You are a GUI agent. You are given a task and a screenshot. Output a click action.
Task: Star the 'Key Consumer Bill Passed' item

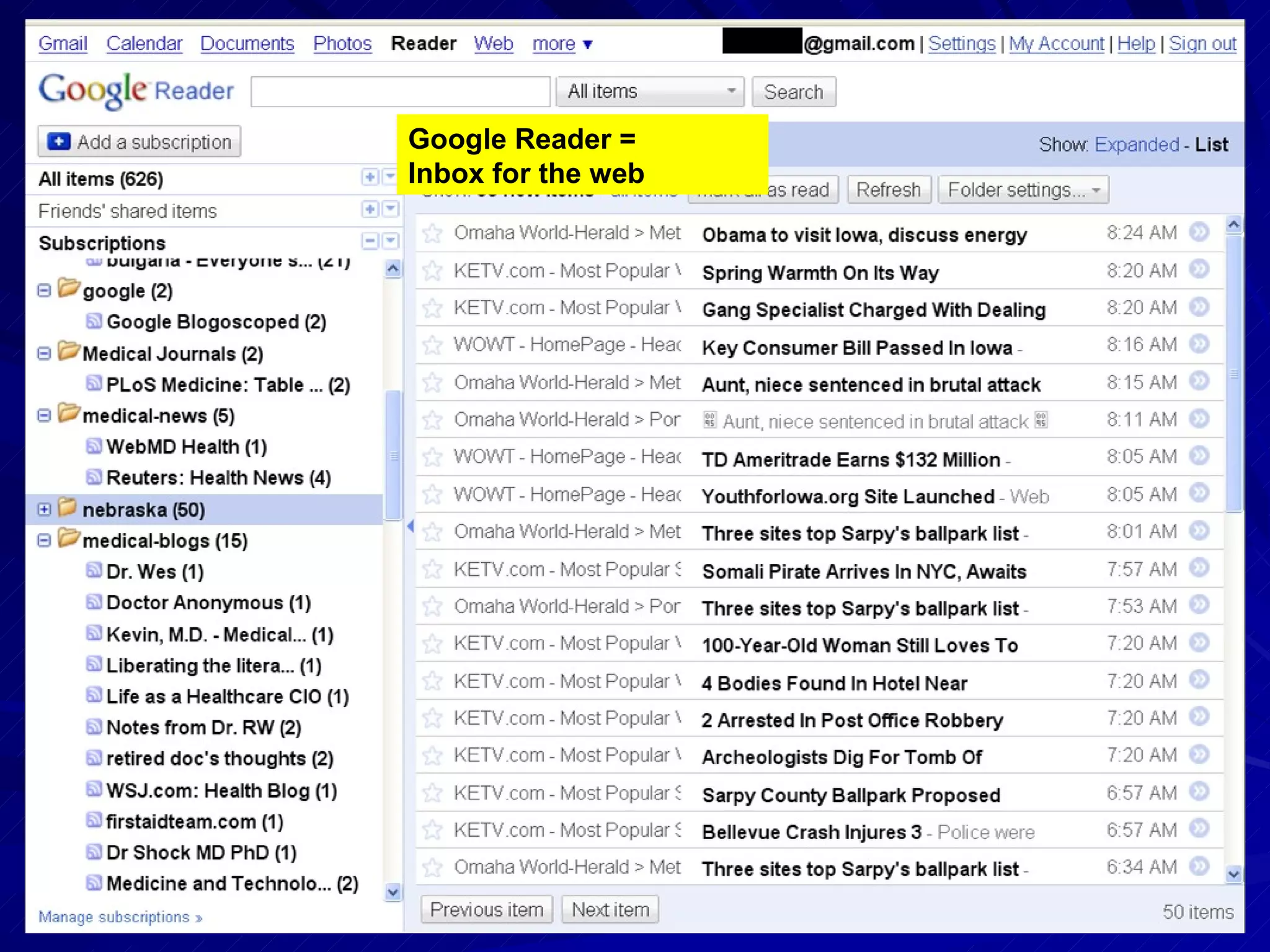tap(432, 345)
